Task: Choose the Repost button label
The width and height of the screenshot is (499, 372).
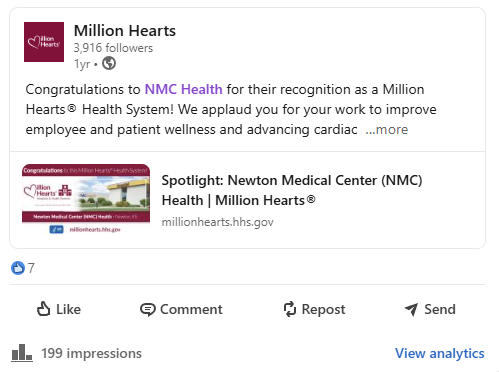Action: tap(323, 309)
